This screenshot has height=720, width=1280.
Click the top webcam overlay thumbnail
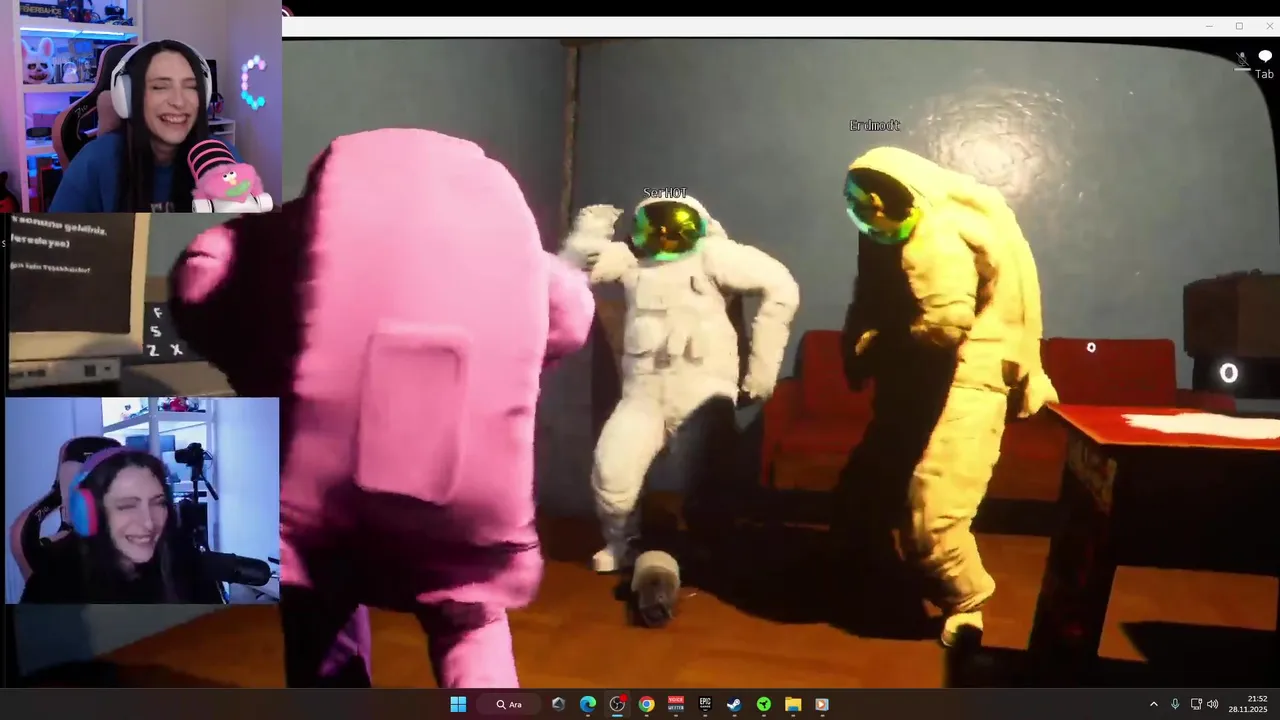141,106
